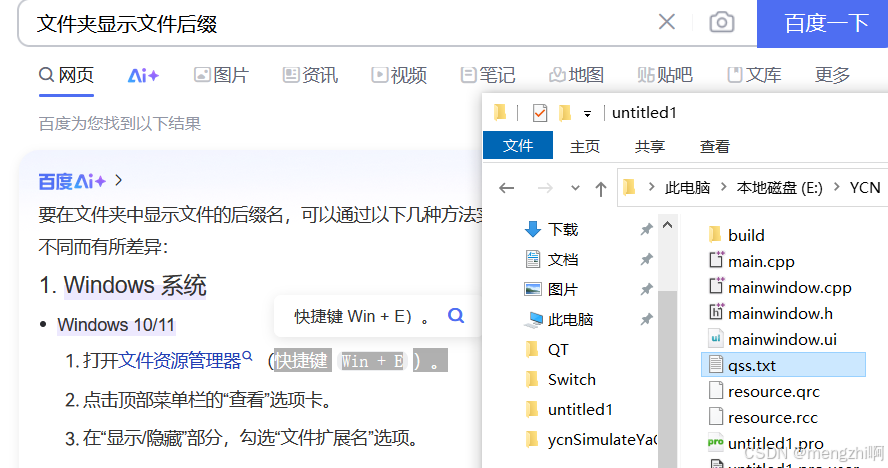Viewport: 888px width, 468px height.
Task: Go up one folder level
Action: [601, 189]
